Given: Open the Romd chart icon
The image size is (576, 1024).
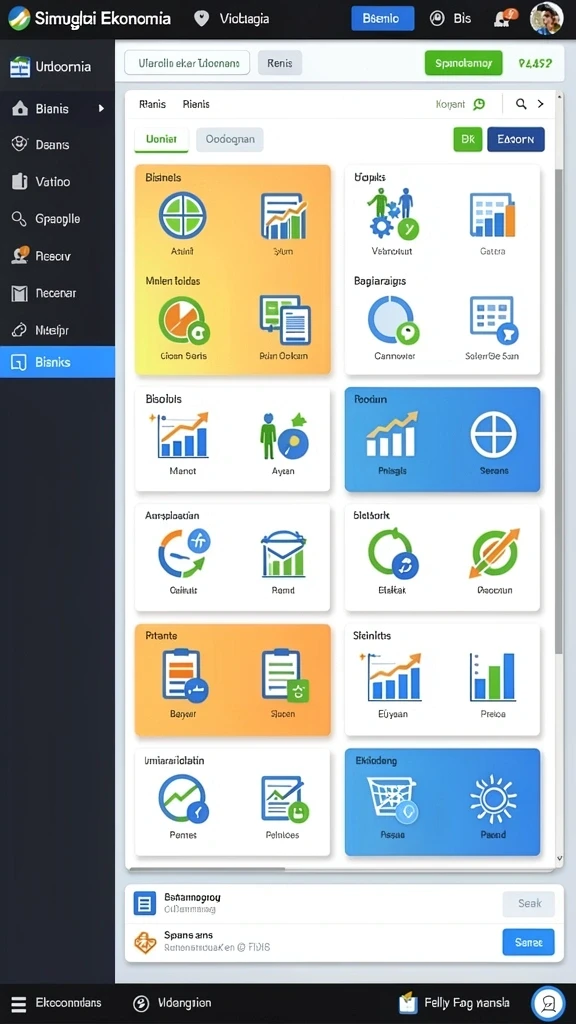Looking at the screenshot, I should click(283, 554).
